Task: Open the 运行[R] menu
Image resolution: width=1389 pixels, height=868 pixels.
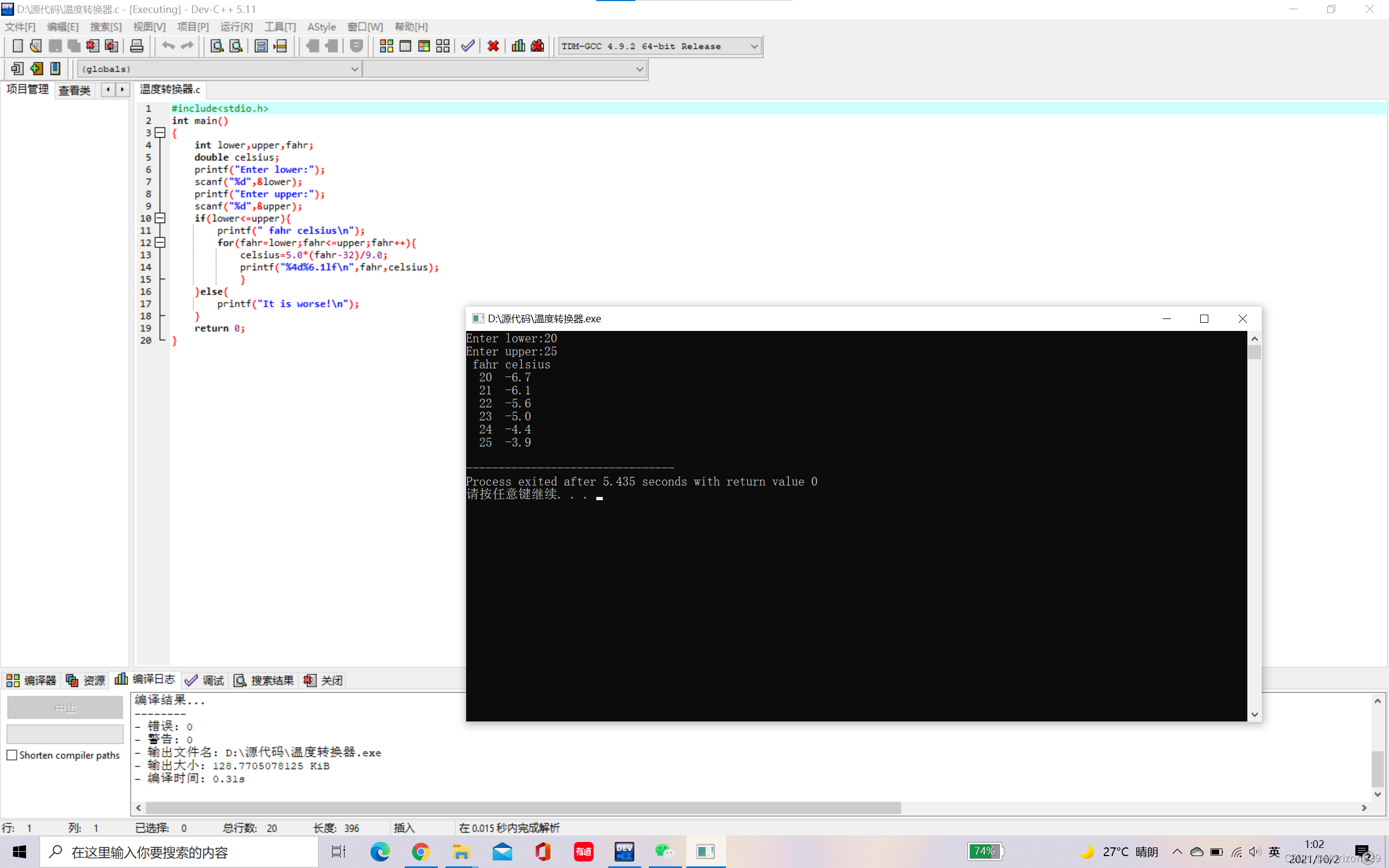Action: pyautogui.click(x=236, y=27)
